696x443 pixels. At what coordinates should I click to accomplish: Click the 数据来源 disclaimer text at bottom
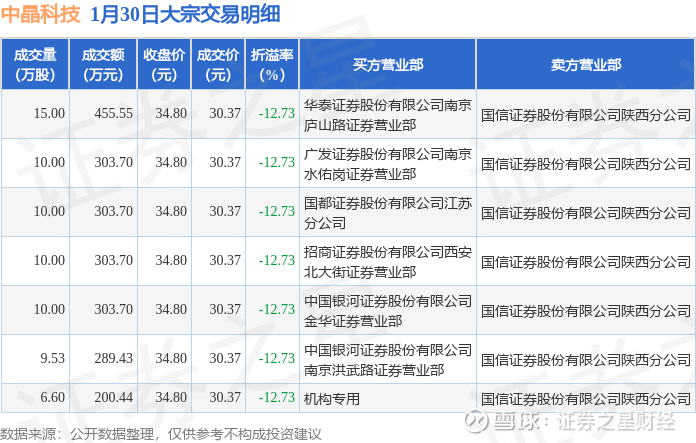pos(161,434)
